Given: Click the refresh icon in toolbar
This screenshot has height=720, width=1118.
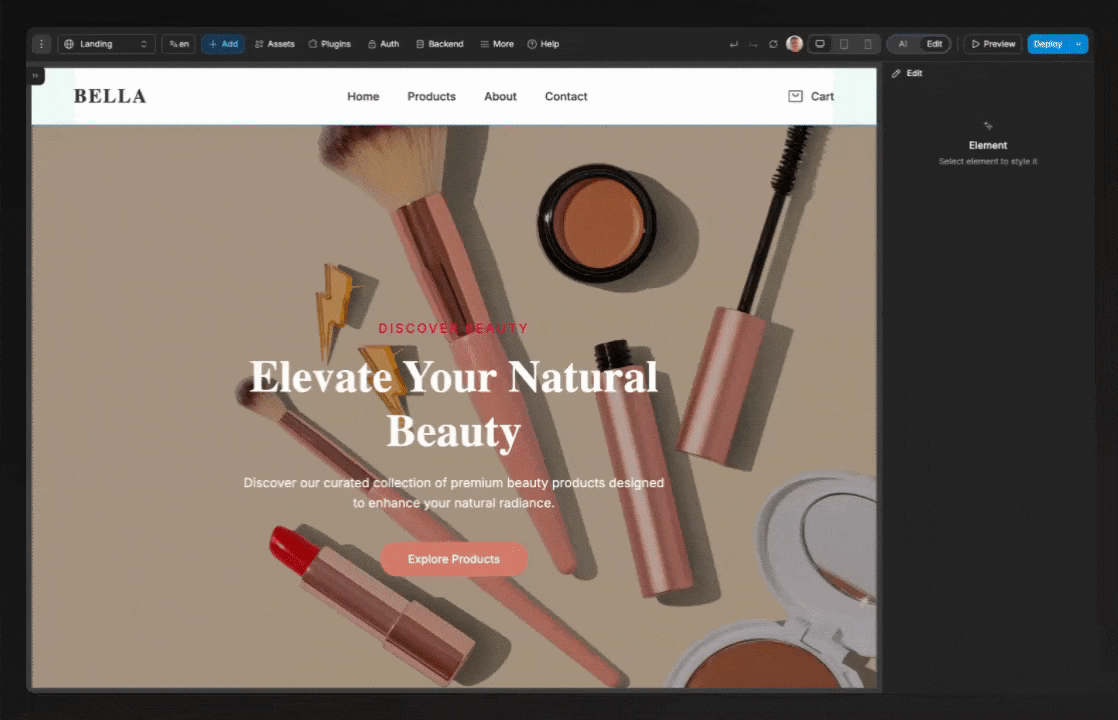Looking at the screenshot, I should [773, 44].
